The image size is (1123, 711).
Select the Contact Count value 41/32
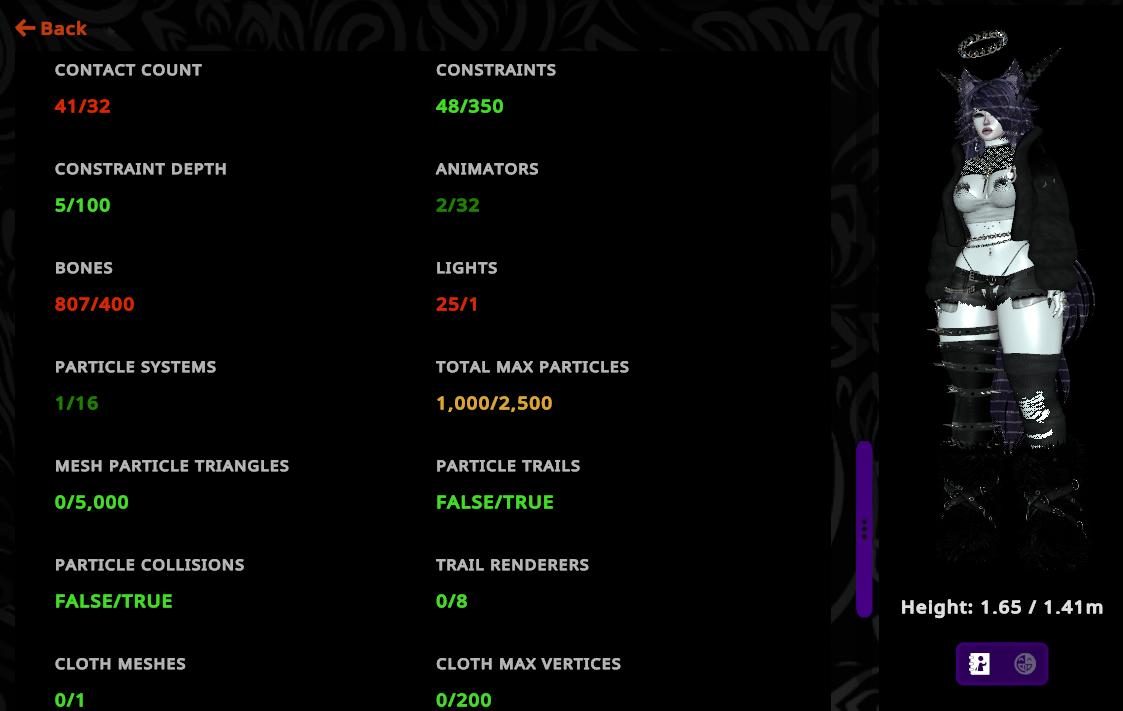pyautogui.click(x=82, y=106)
